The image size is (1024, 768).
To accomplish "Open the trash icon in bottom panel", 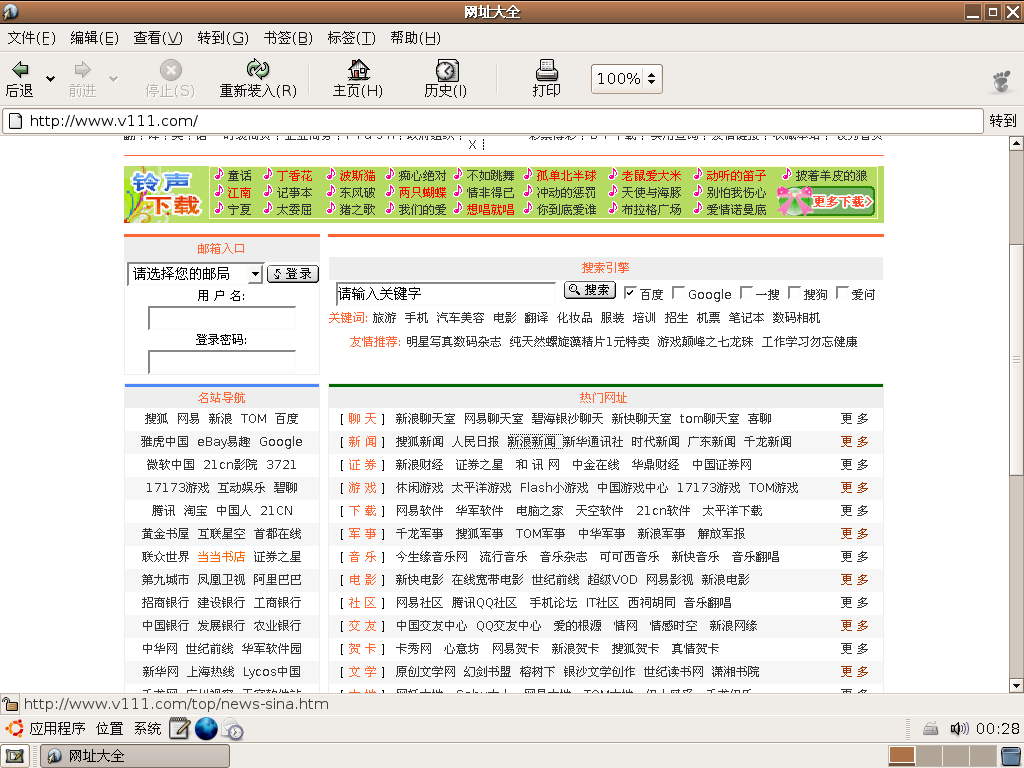I will (x=1013, y=756).
